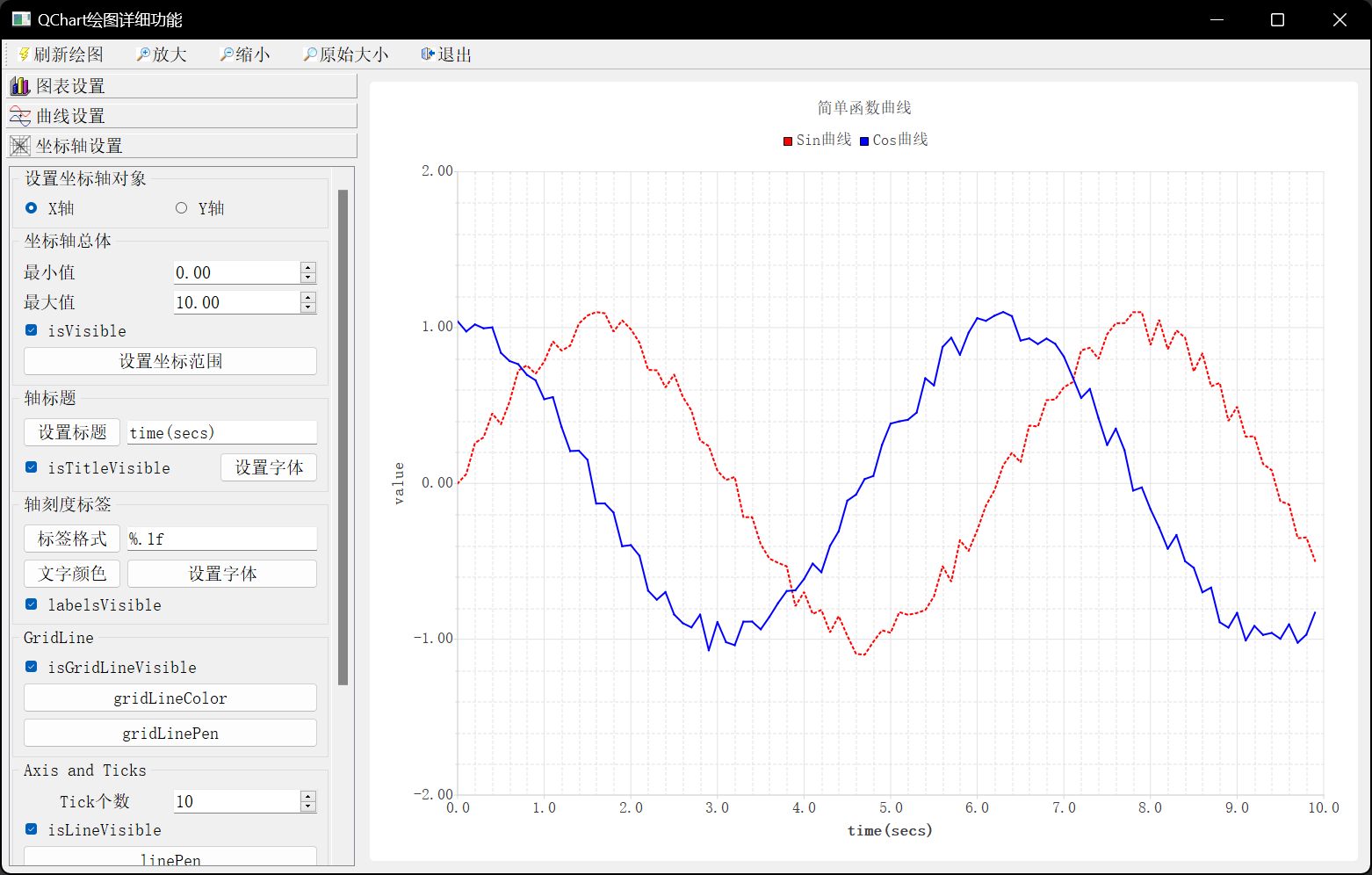Click the app icon in title bar
1372x875 pixels.
click(21, 19)
